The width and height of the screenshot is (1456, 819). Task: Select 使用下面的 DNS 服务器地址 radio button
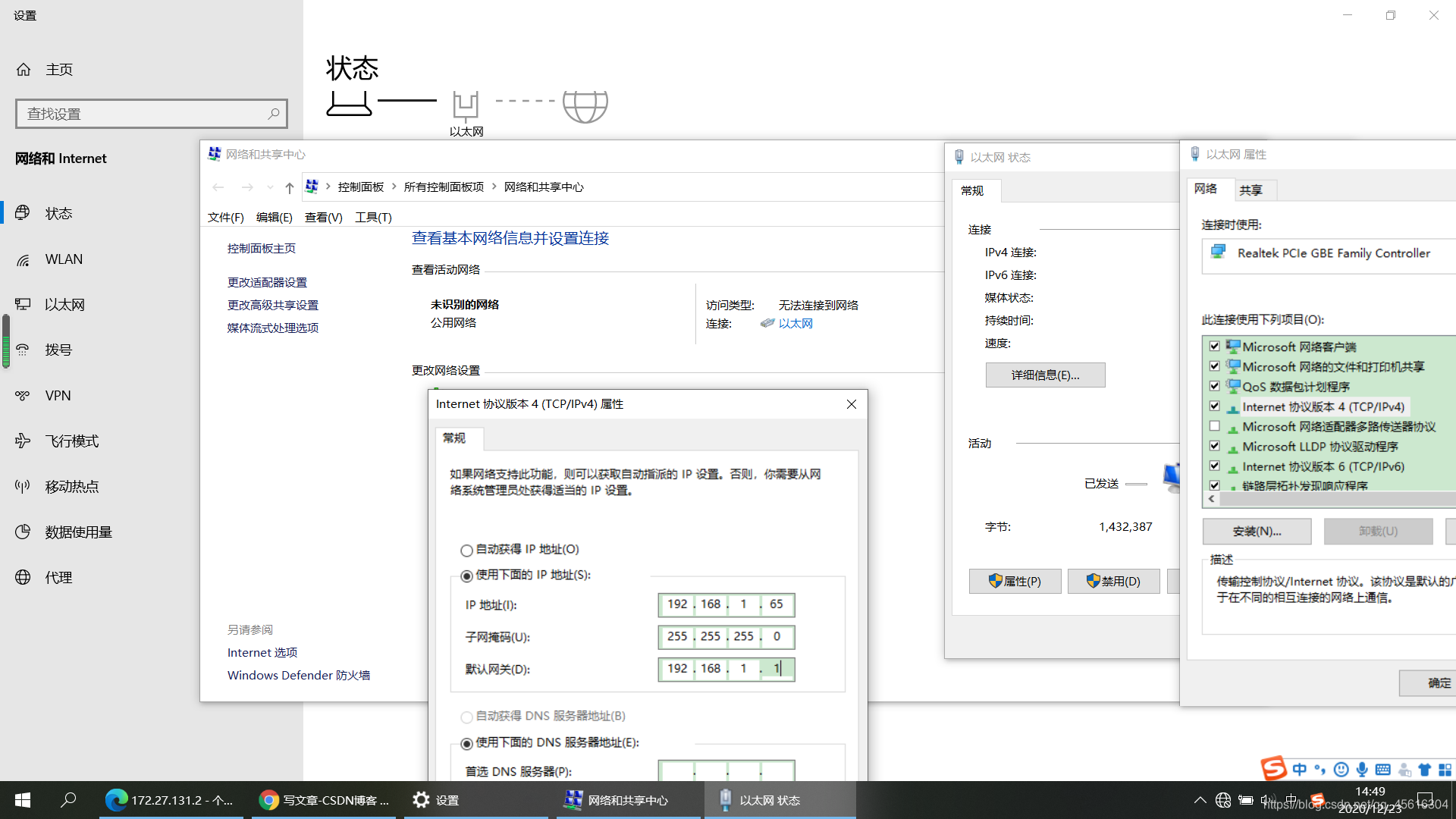coord(466,744)
